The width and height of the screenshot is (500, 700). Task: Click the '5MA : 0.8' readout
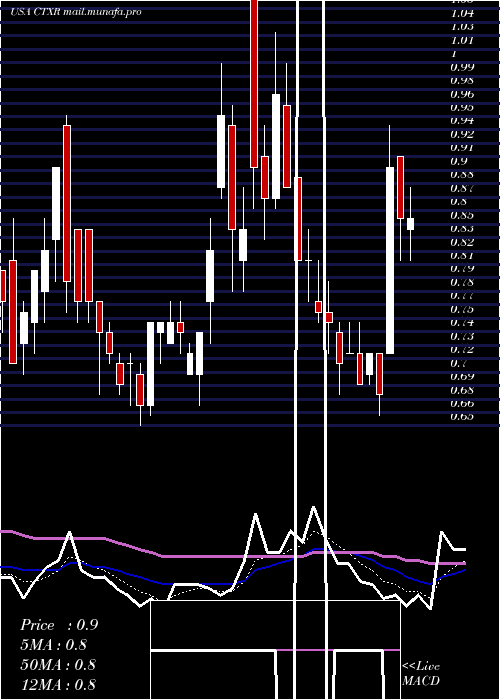coord(54,645)
